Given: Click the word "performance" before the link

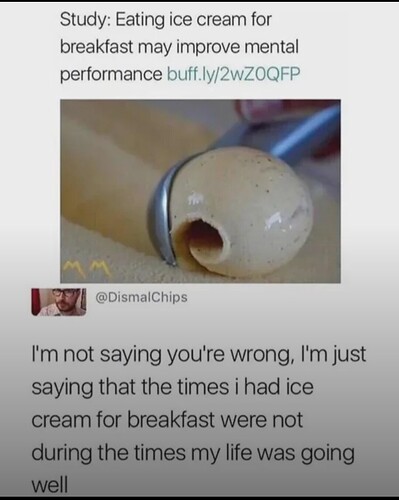Looking at the screenshot, I should [111, 75].
